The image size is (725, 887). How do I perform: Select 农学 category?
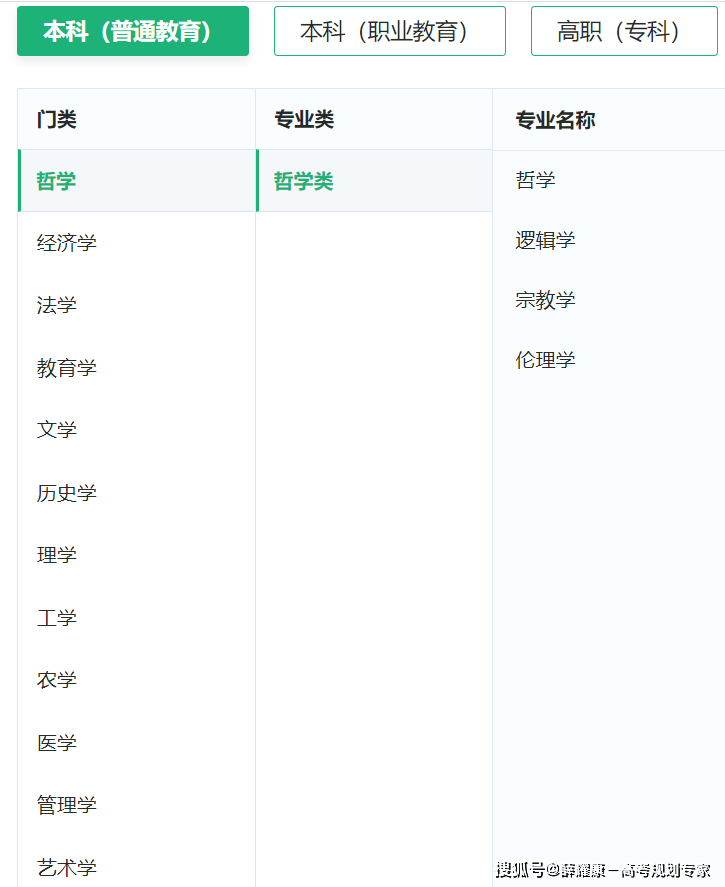tap(137, 680)
